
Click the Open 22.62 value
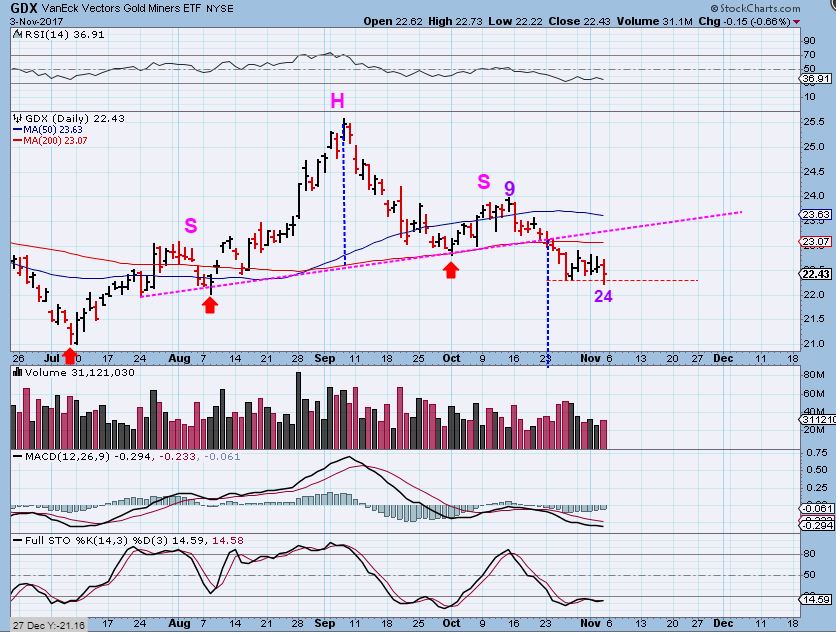(x=393, y=21)
